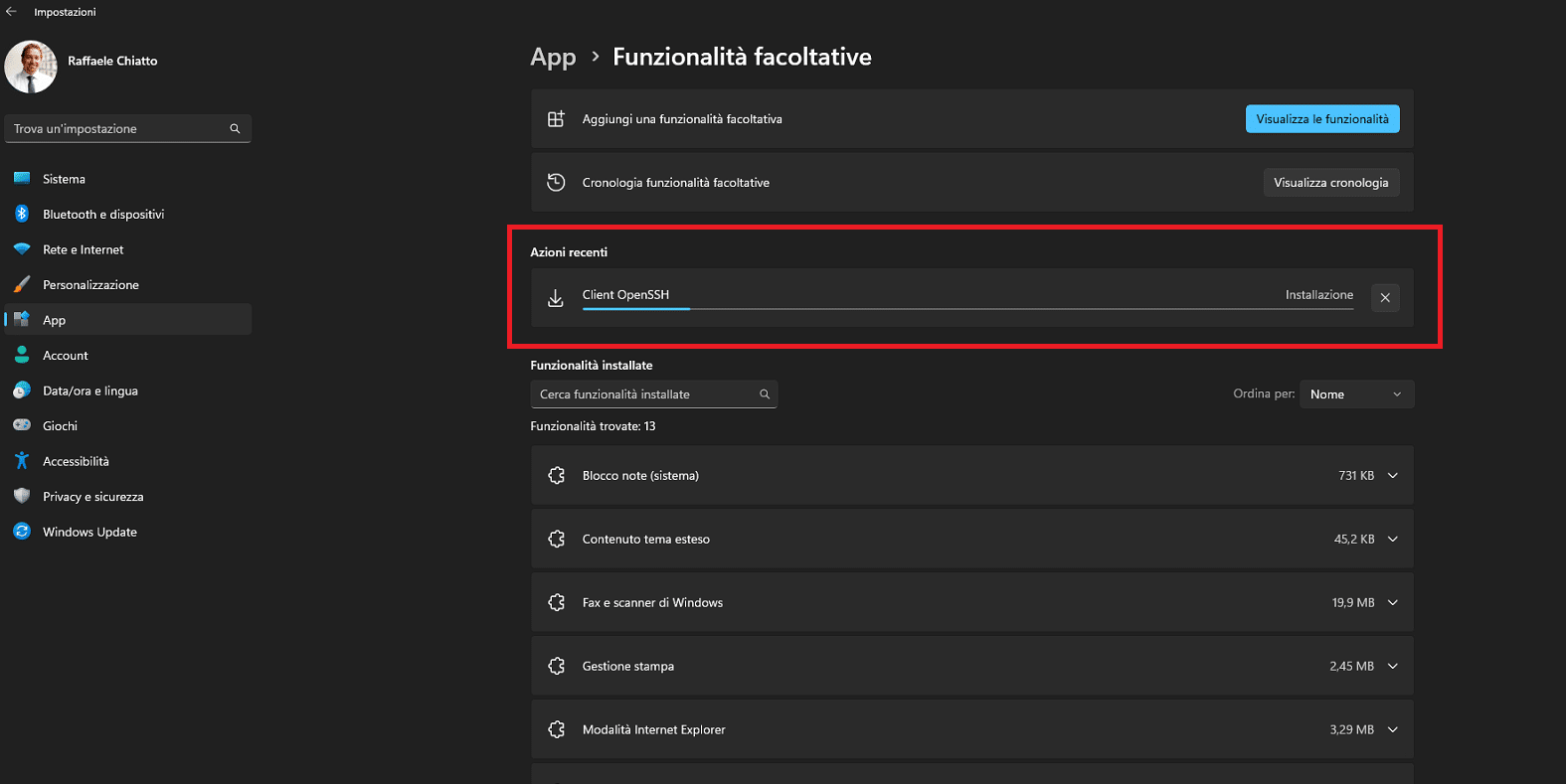Click the Privacy e sicurezza shield icon
1566x784 pixels.
coord(22,496)
